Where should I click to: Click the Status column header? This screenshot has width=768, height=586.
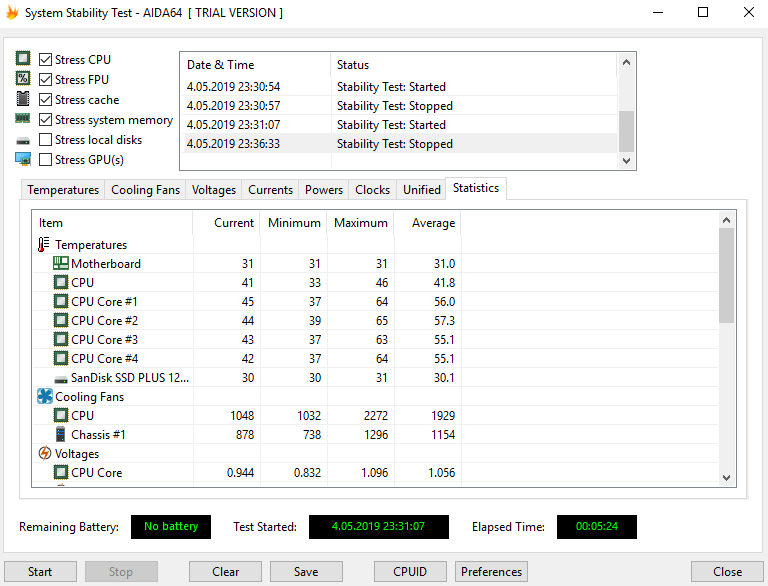coord(474,65)
